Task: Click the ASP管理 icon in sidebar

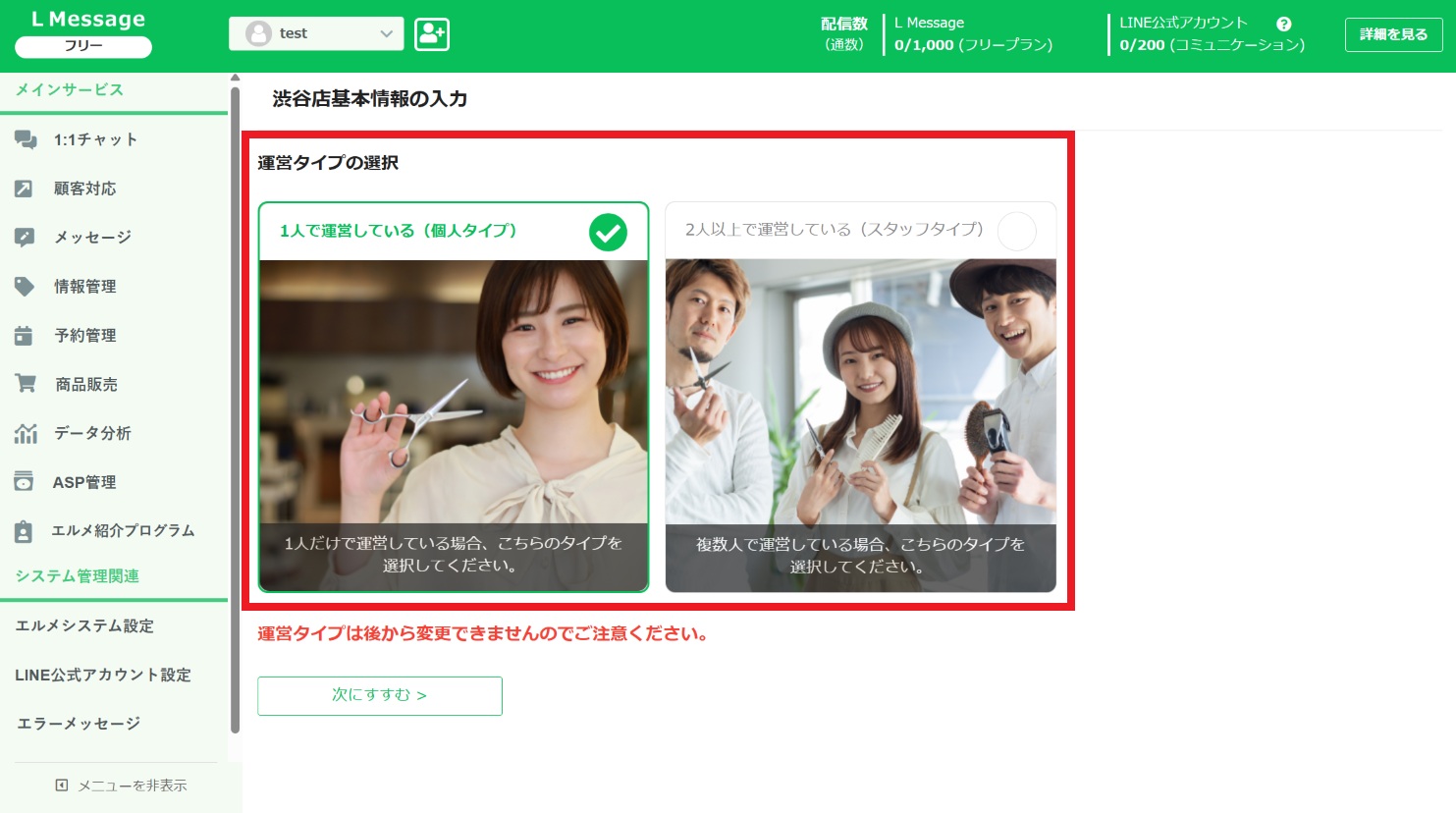Action: click(24, 481)
